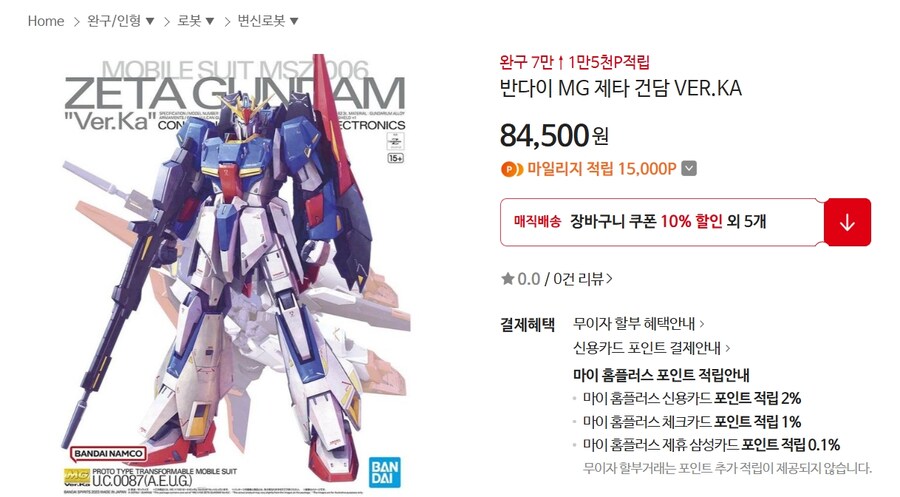Click the gray review star icon
Screen dimensions: 900x497
[x=507, y=279]
